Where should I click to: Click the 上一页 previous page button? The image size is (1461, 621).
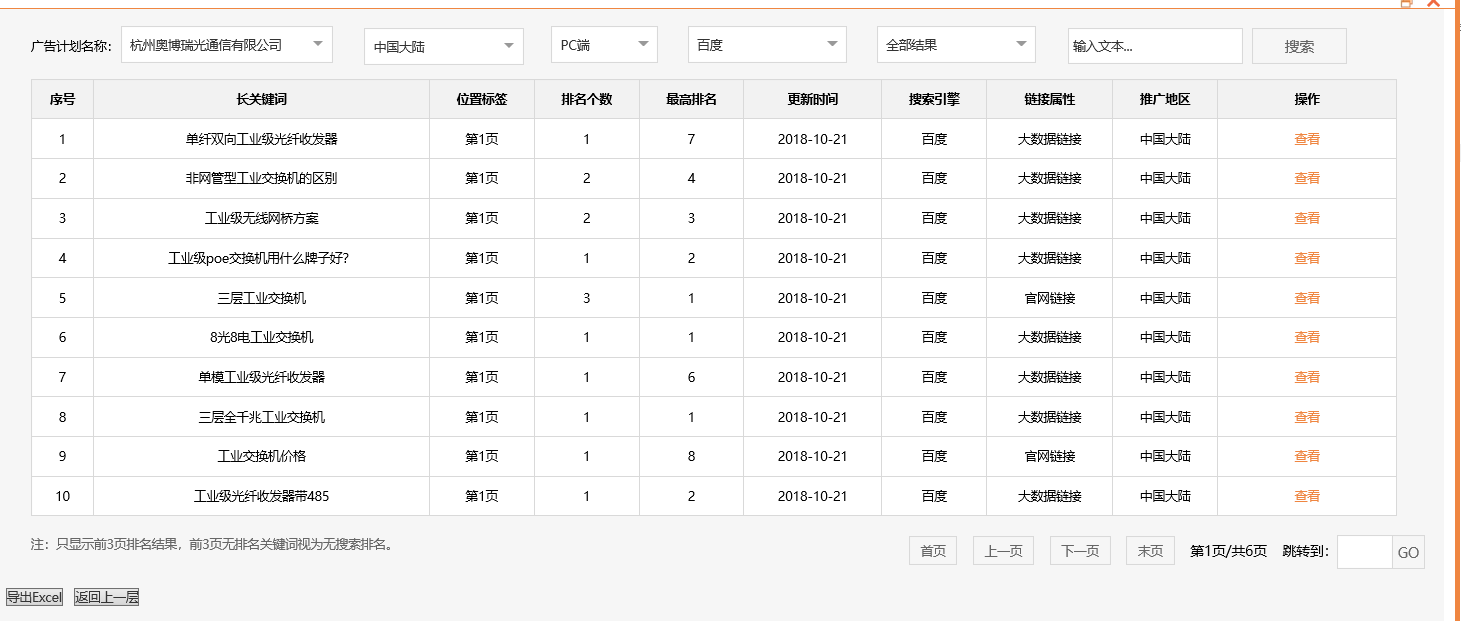pyautogui.click(x=1003, y=550)
